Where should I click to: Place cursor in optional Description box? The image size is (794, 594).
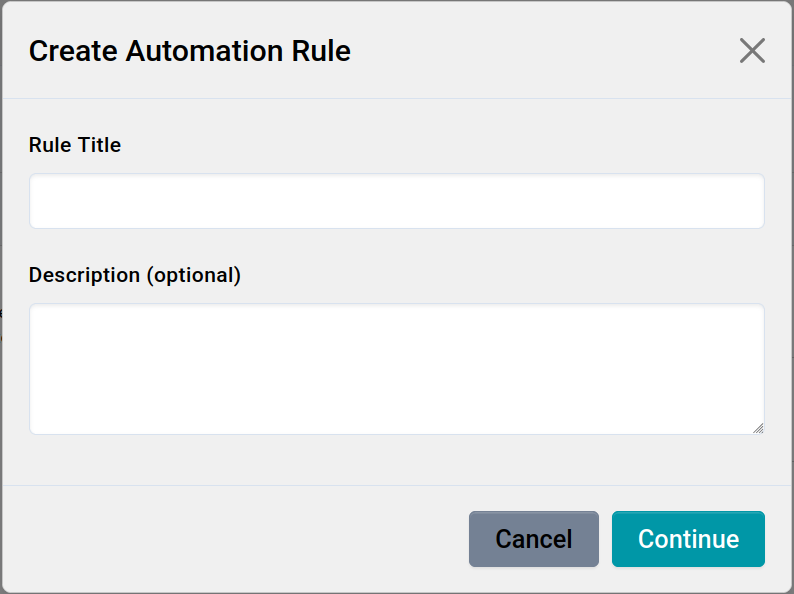pyautogui.click(x=397, y=369)
